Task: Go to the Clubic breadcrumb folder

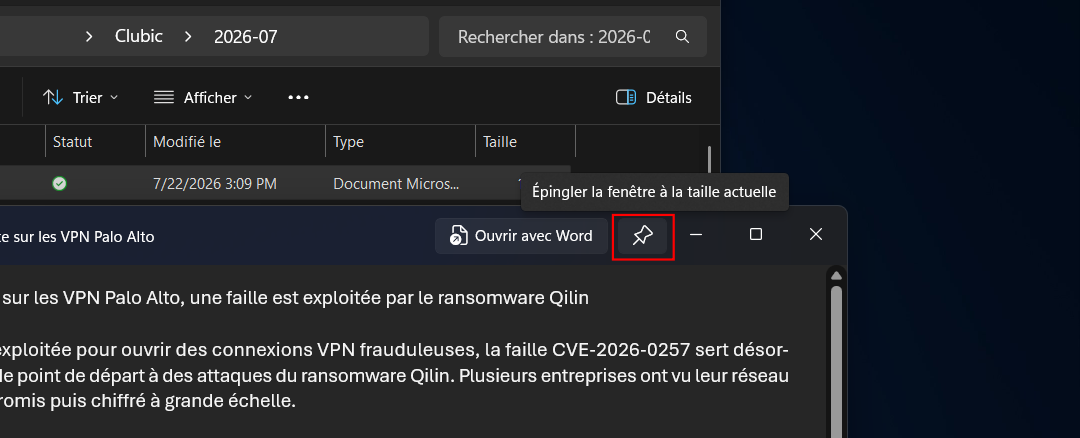Action: tap(138, 36)
